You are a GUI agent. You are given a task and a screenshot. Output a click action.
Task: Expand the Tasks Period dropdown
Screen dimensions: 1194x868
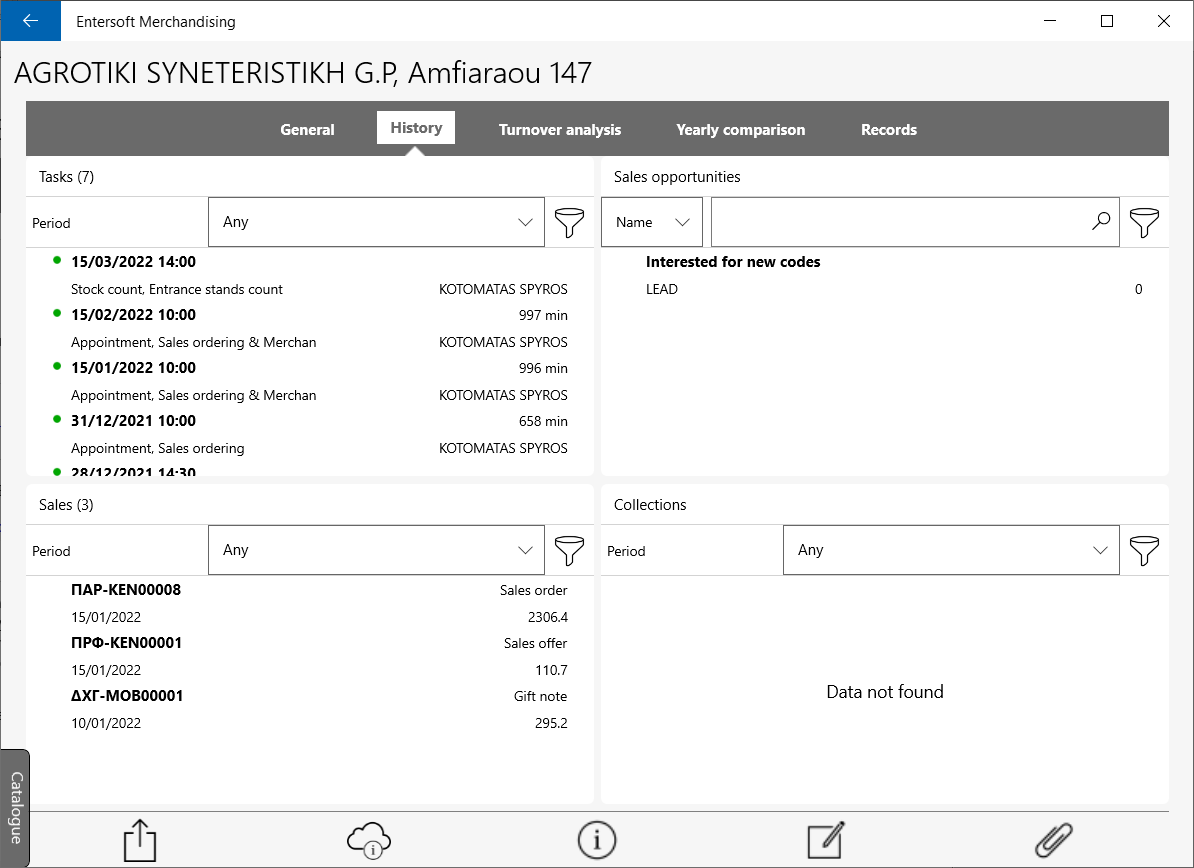376,222
